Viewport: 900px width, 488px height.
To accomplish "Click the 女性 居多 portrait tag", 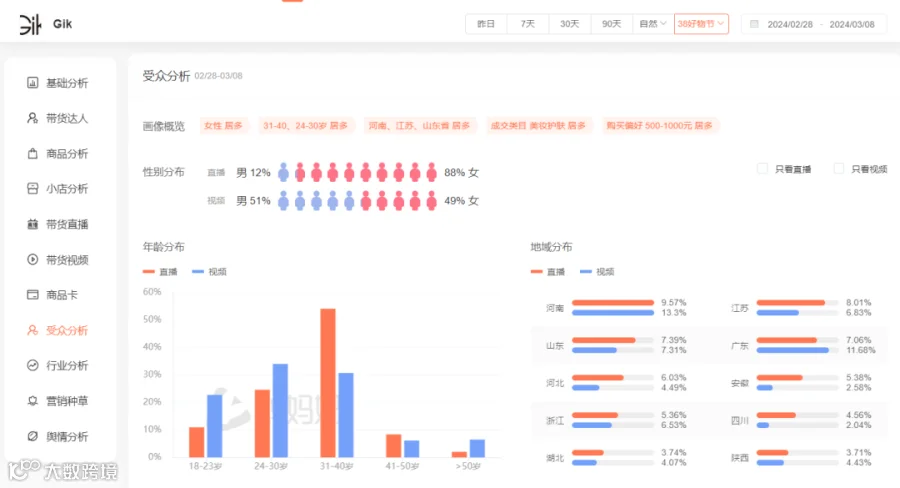I will click(224, 125).
